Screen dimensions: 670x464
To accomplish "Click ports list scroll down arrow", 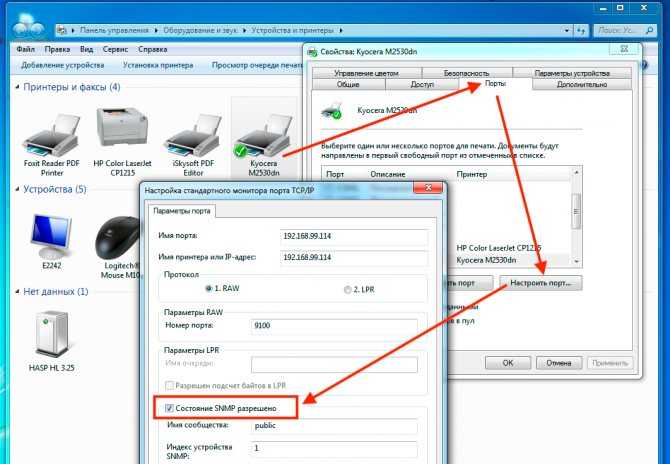I will [576, 261].
